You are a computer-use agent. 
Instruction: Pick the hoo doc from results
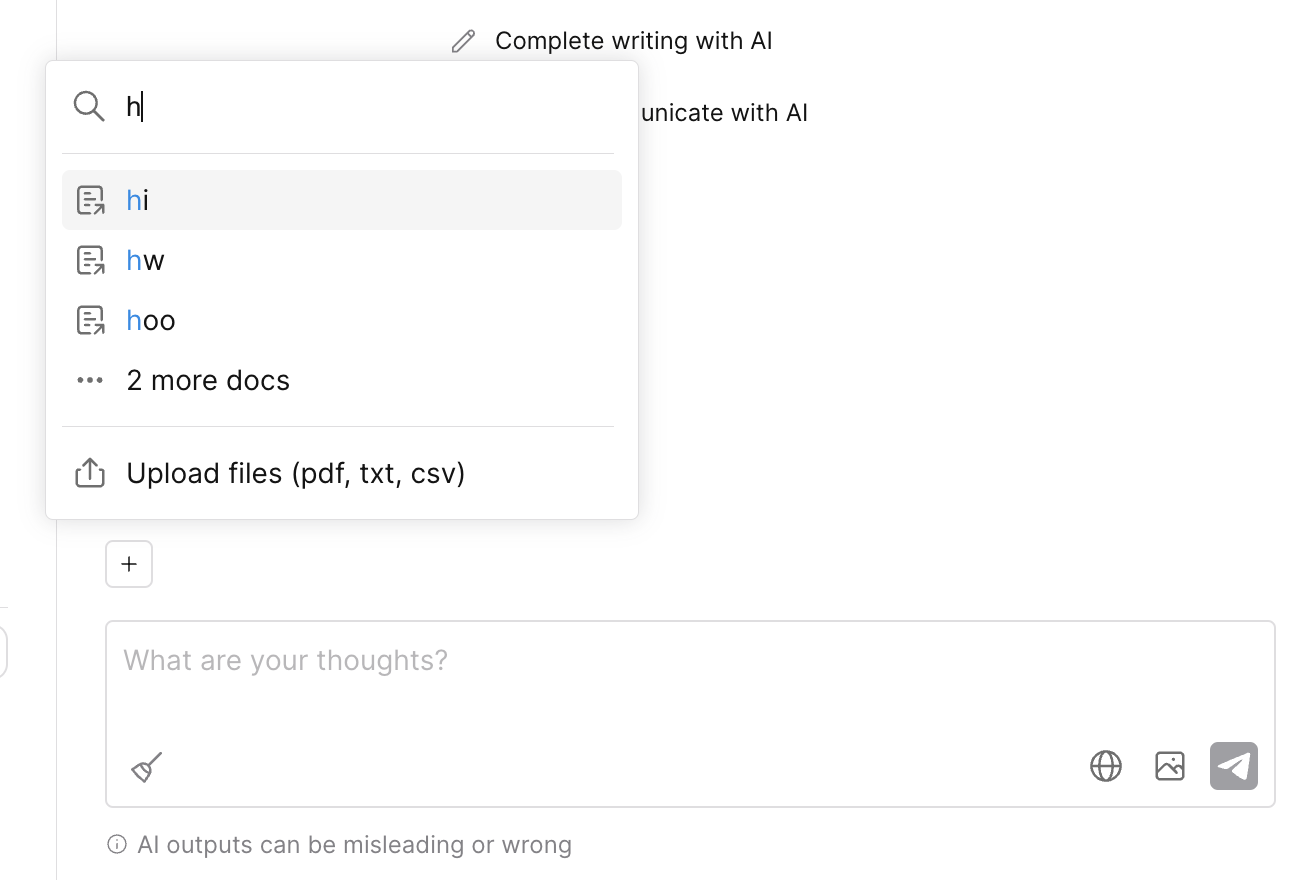(340, 321)
